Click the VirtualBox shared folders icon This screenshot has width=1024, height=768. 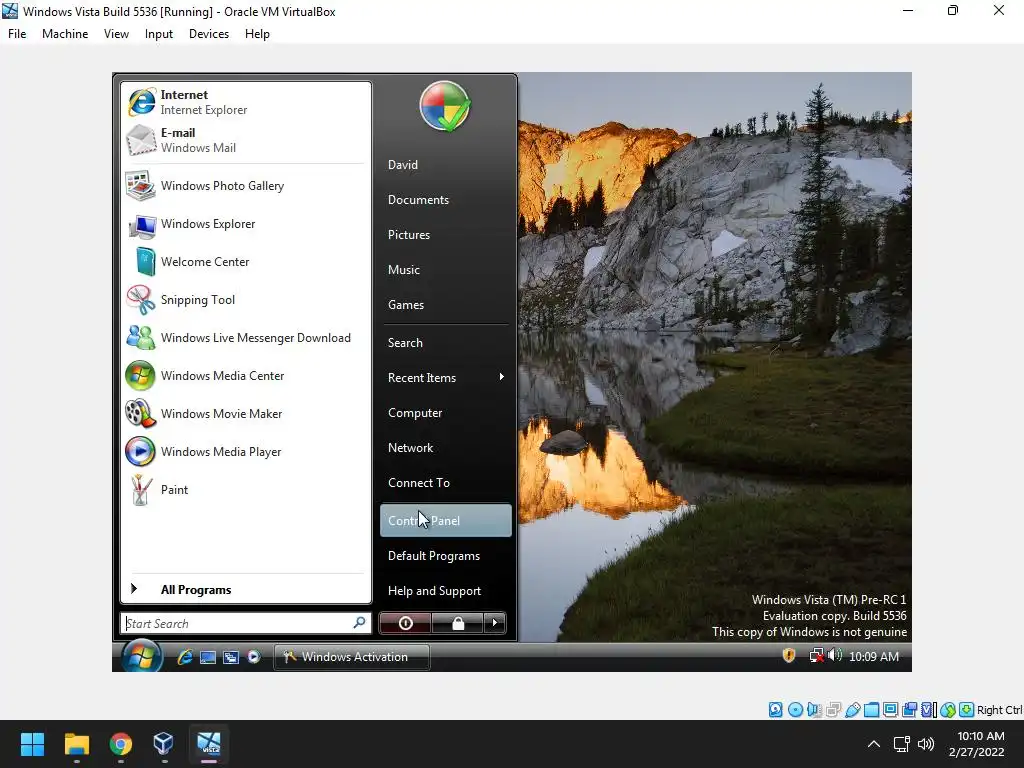871,710
